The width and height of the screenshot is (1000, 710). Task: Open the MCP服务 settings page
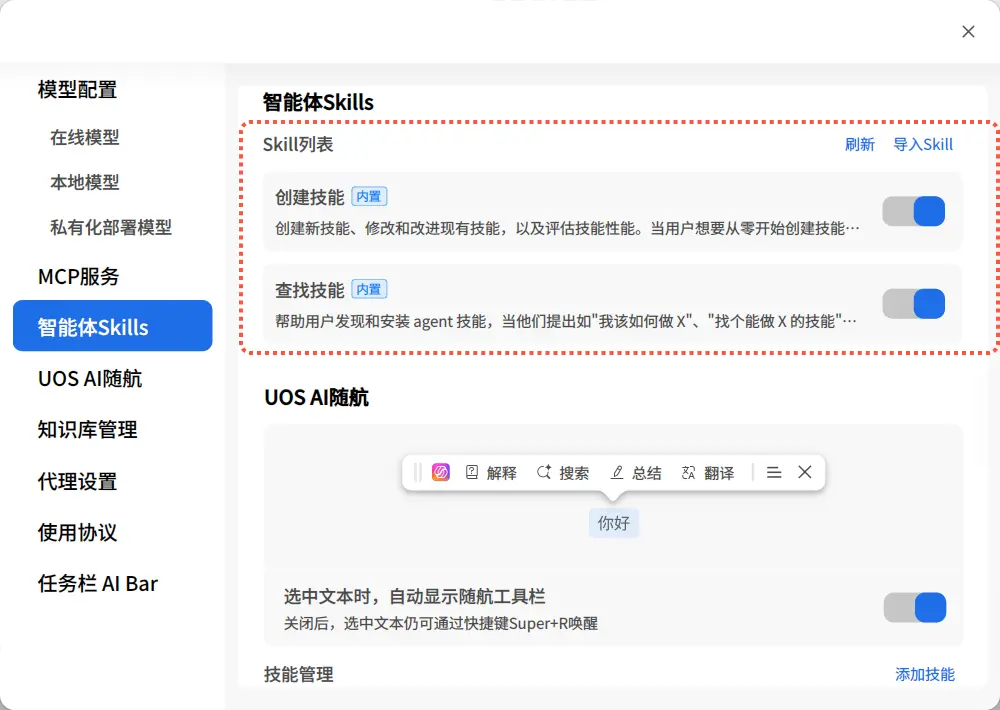[x=78, y=277]
